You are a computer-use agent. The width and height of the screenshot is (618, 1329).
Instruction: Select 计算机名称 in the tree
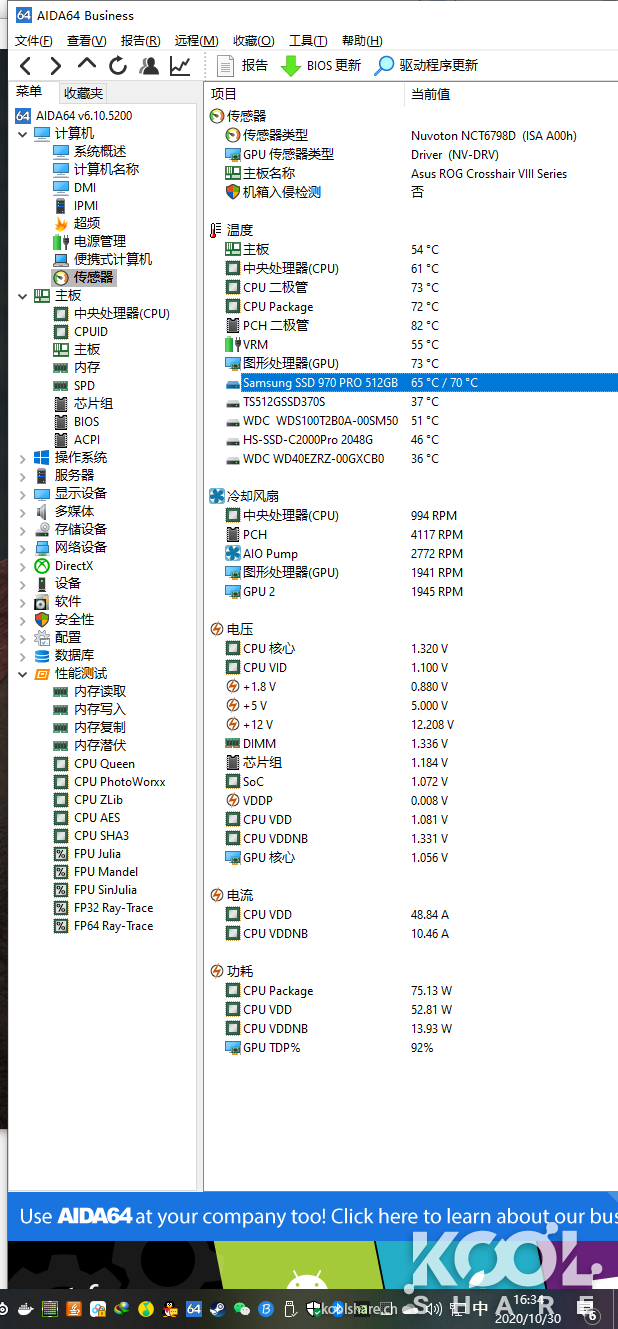(x=107, y=169)
